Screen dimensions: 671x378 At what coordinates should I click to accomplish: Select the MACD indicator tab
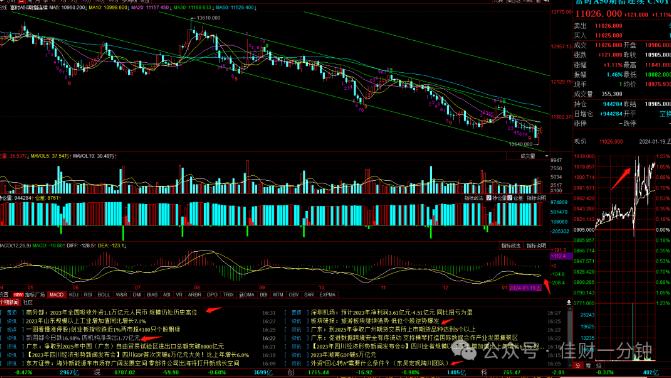[x=56, y=295]
